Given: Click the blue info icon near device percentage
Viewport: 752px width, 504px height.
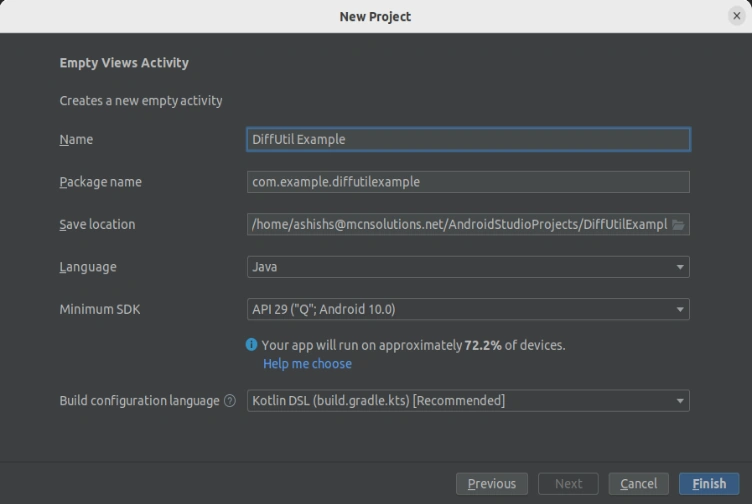Looking at the screenshot, I should tap(251, 344).
